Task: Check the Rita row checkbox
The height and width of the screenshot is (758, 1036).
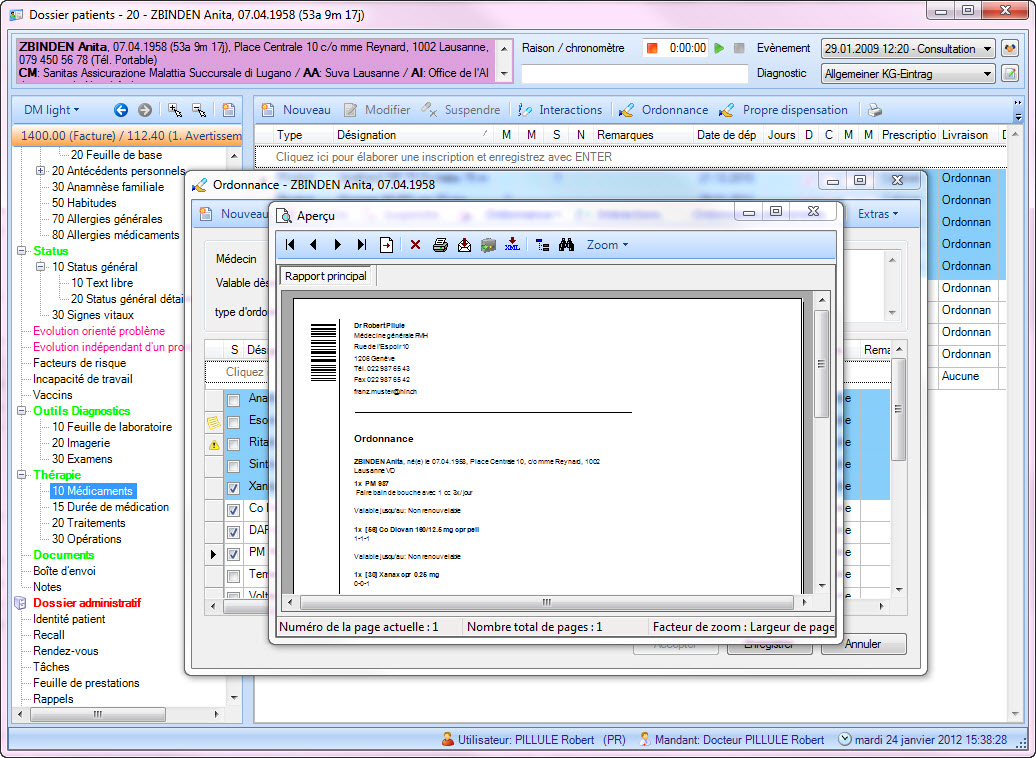Action: [x=233, y=444]
